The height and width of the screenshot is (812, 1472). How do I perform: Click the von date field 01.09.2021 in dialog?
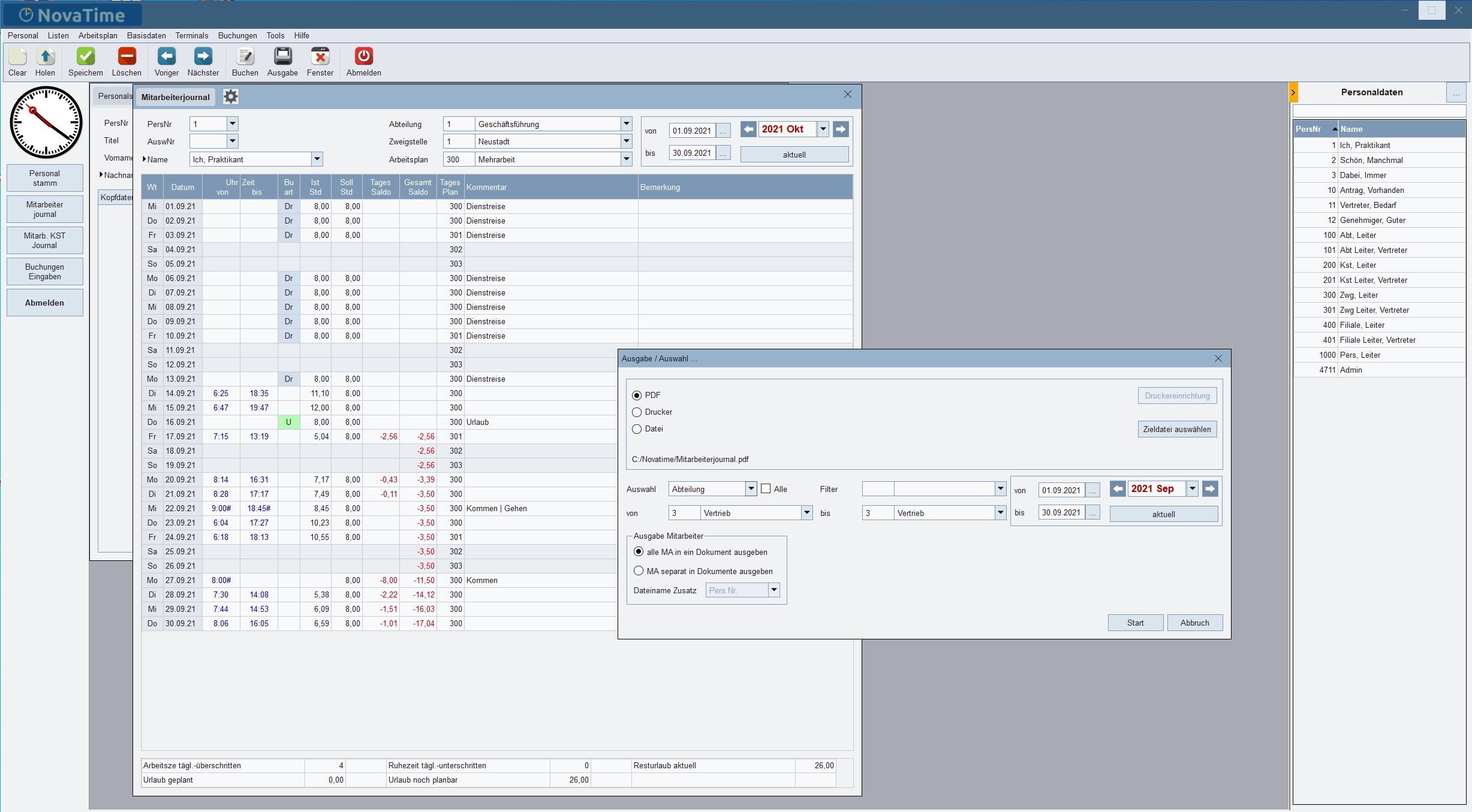click(1061, 490)
